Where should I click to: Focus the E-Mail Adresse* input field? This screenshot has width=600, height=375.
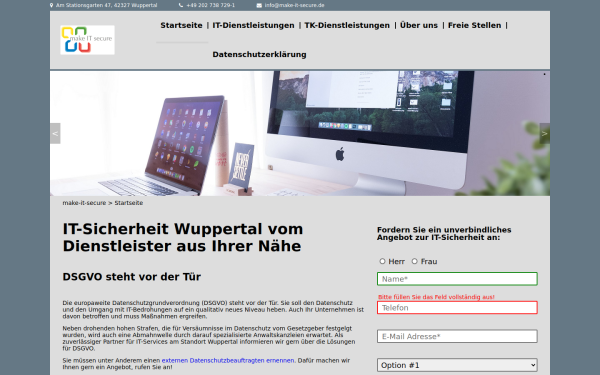pos(457,336)
